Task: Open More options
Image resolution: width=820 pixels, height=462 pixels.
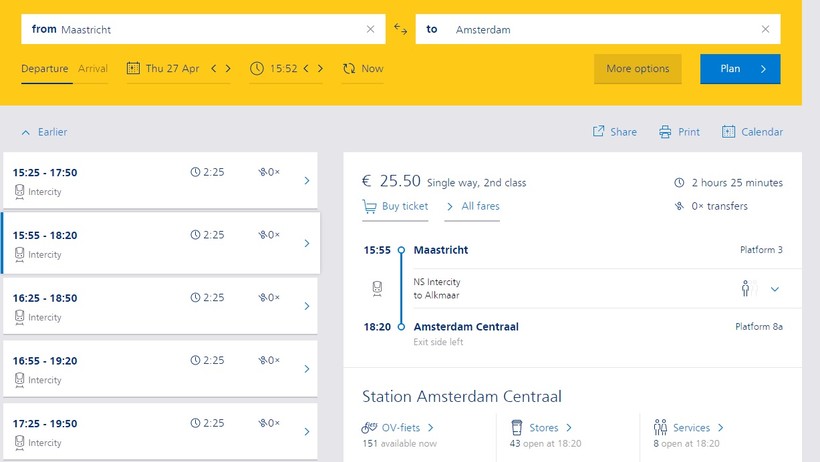Action: (x=637, y=69)
